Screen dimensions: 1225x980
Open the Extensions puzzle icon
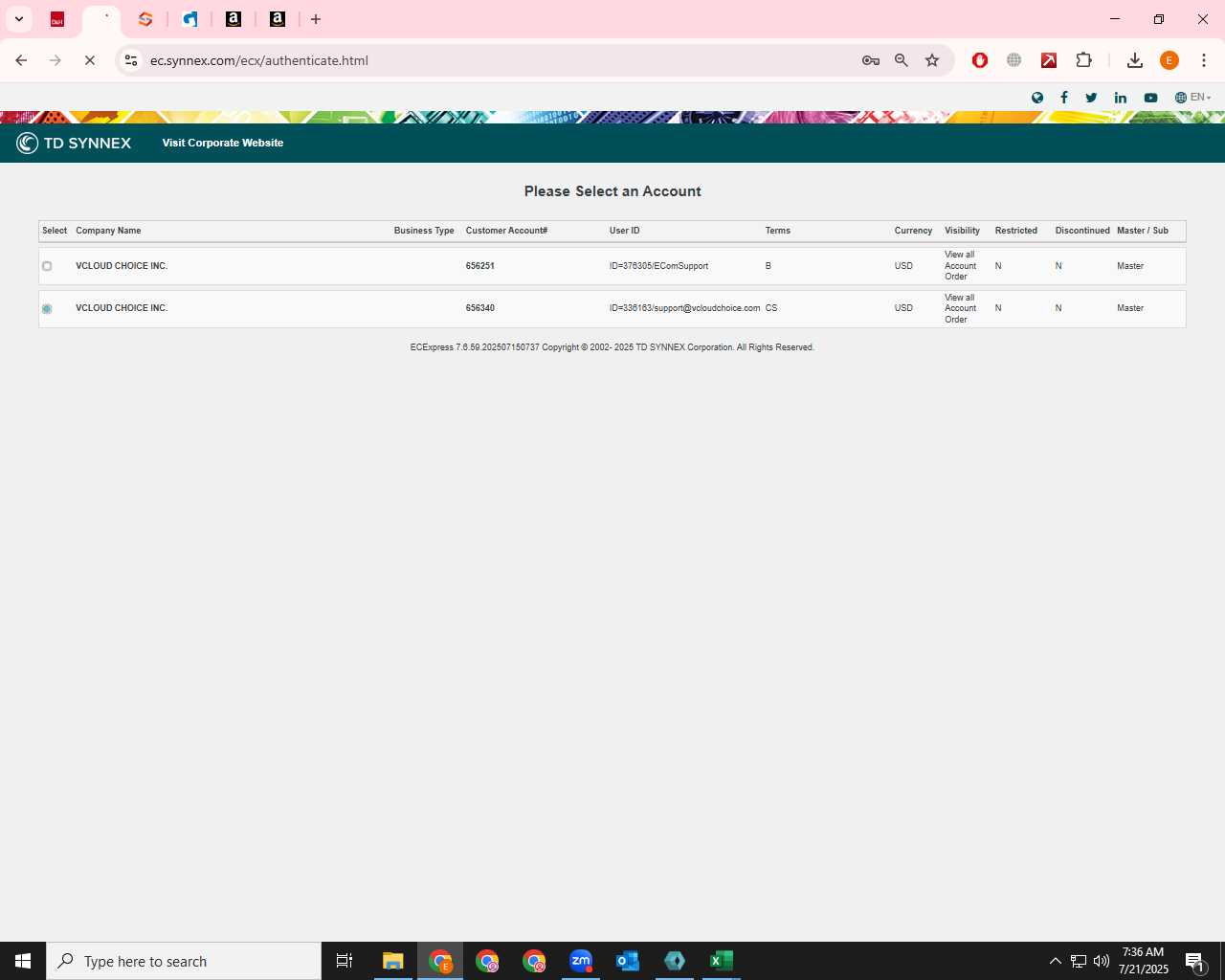point(1083,60)
